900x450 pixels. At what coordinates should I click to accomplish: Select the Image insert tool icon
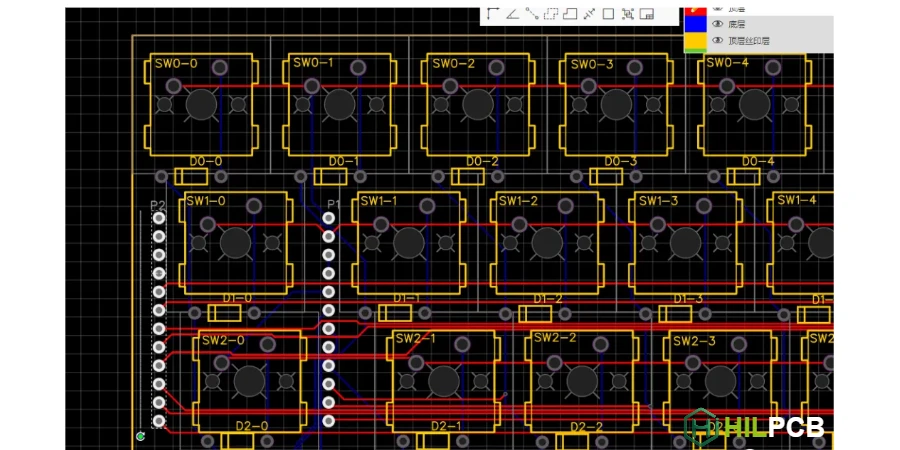coord(647,14)
